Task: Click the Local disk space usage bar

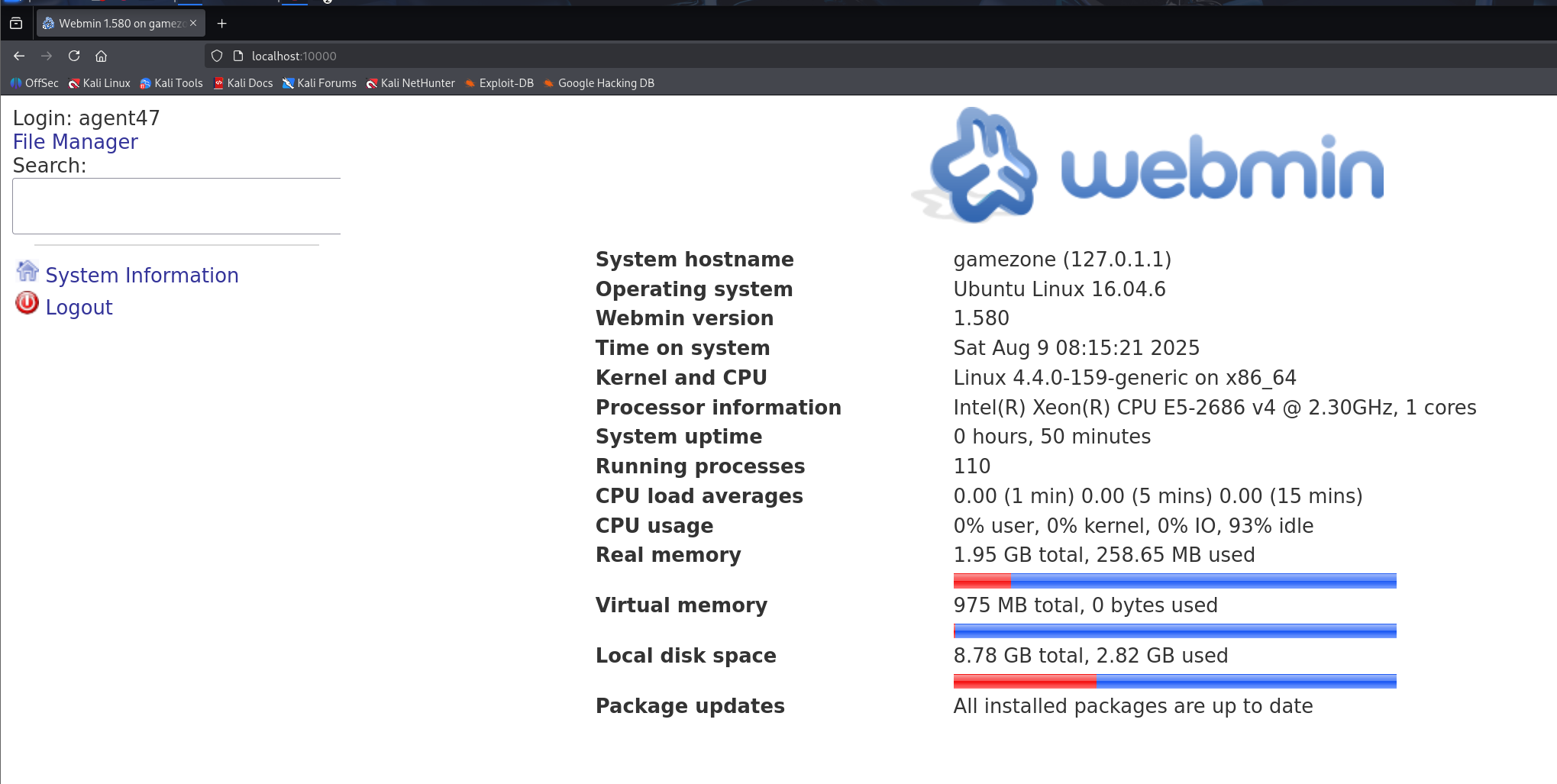Action: click(x=1174, y=682)
